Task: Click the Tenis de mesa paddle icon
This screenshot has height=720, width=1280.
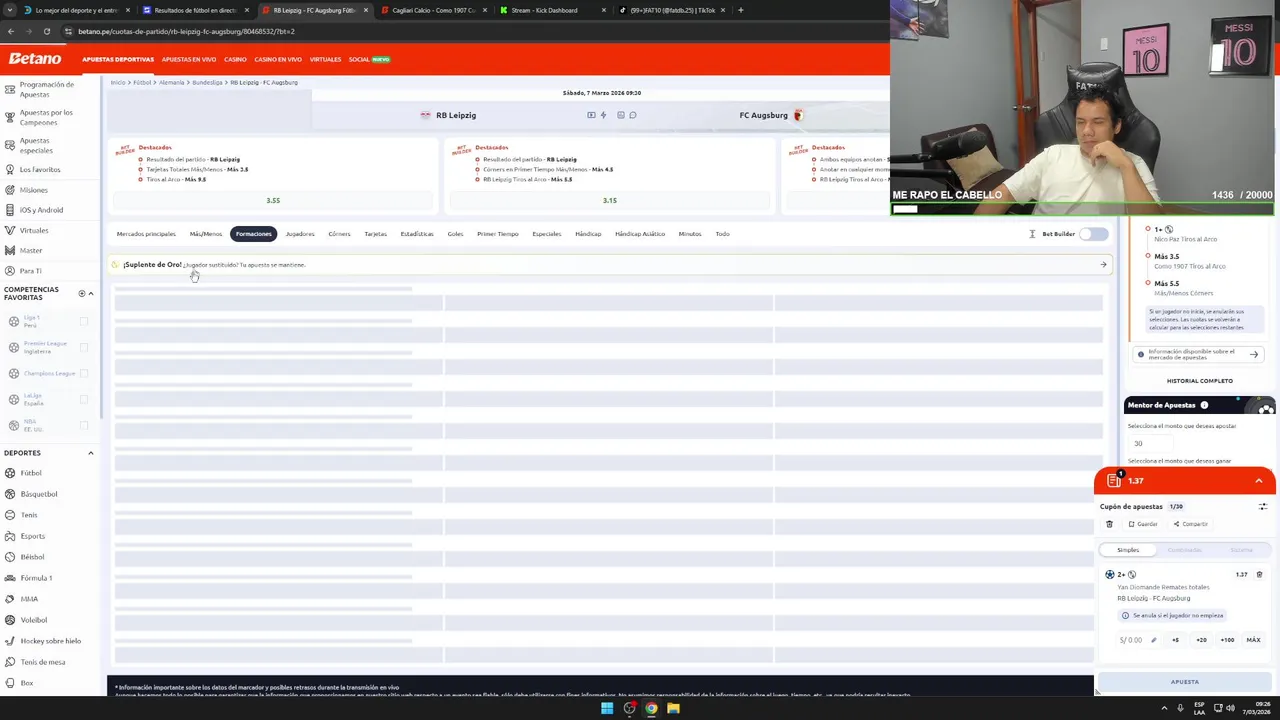Action: pos(8,662)
